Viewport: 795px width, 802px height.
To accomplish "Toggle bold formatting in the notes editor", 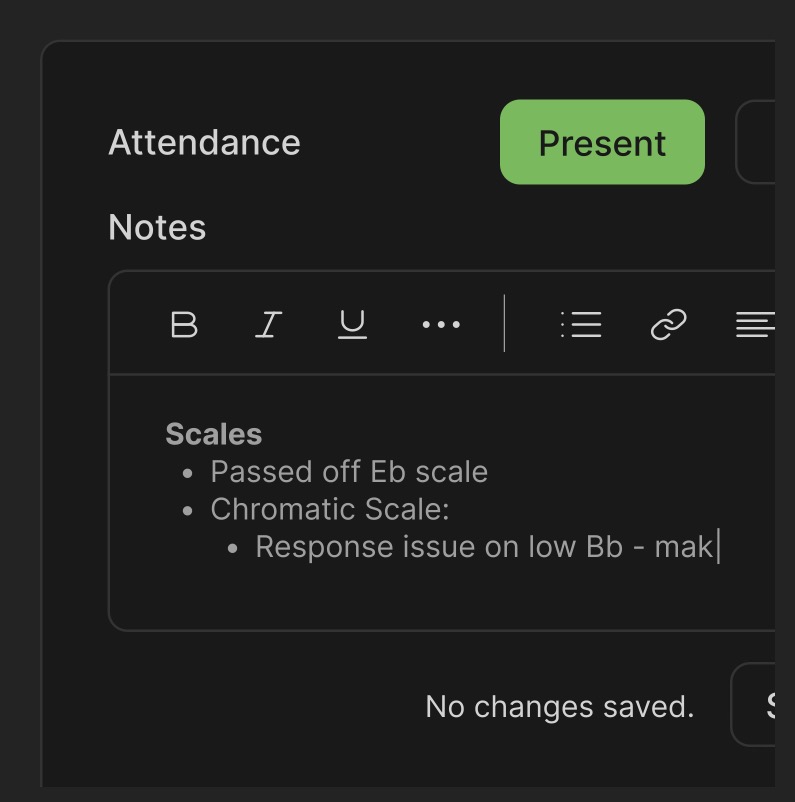I will [x=183, y=324].
